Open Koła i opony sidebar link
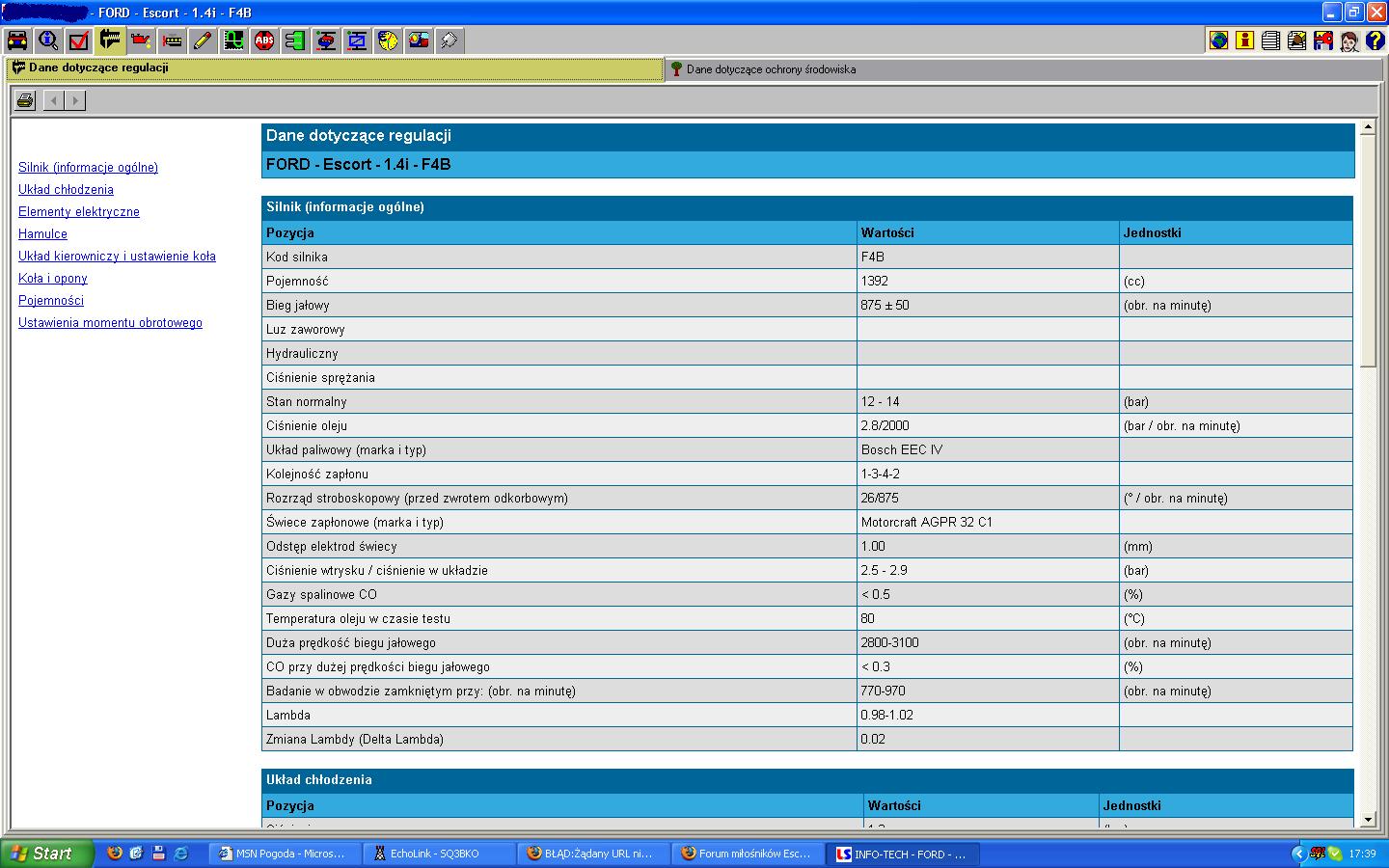Viewport: 1389px width, 868px height. point(53,279)
